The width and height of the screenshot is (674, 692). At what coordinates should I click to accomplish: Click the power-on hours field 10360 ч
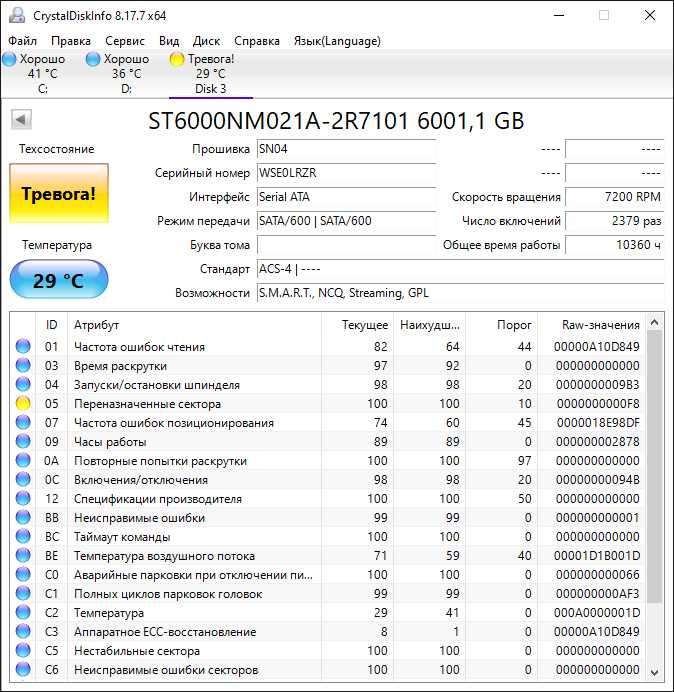click(614, 244)
